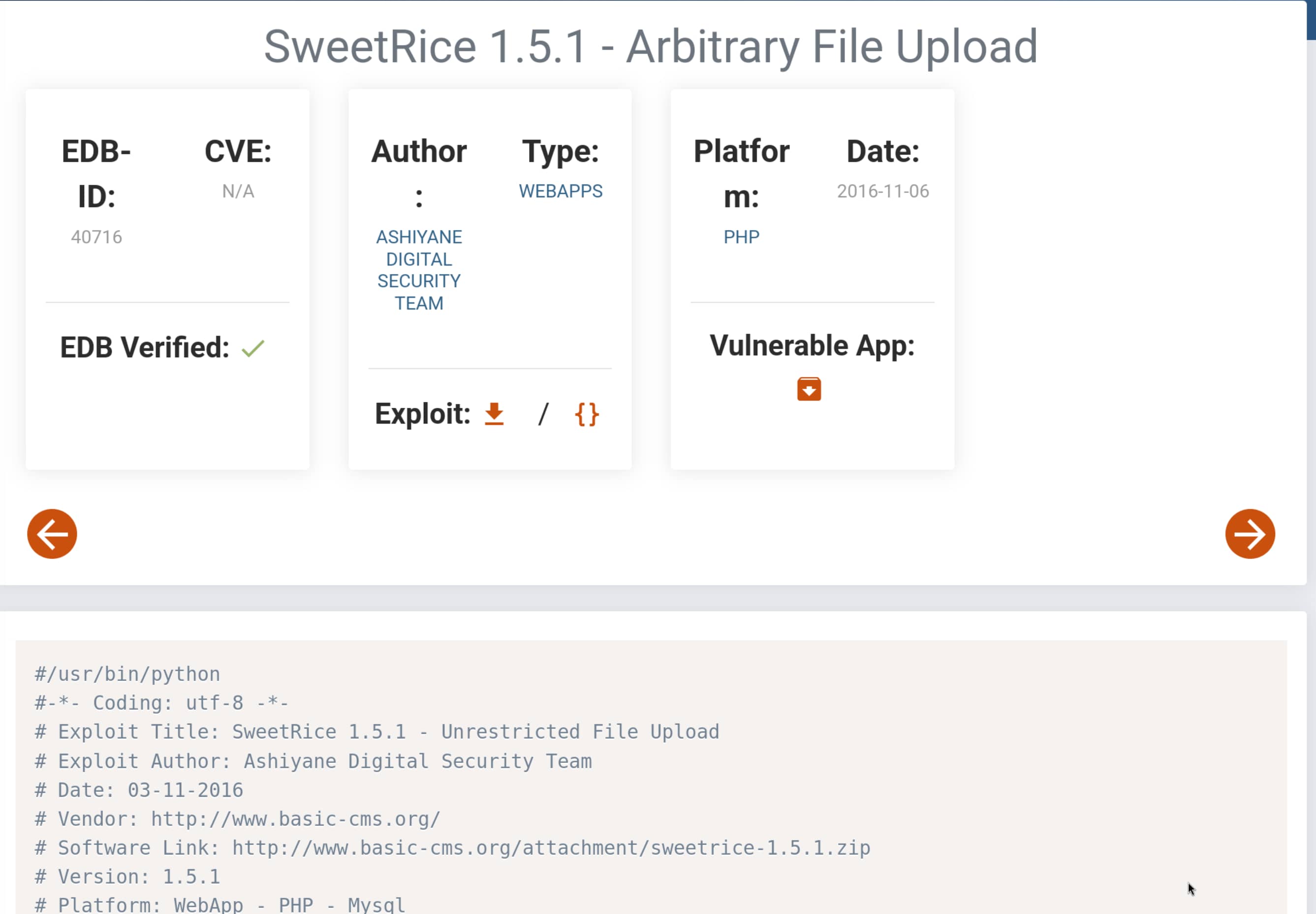Click the EDB-ID number 40716
Image resolution: width=1316 pixels, height=914 pixels.
click(x=96, y=237)
